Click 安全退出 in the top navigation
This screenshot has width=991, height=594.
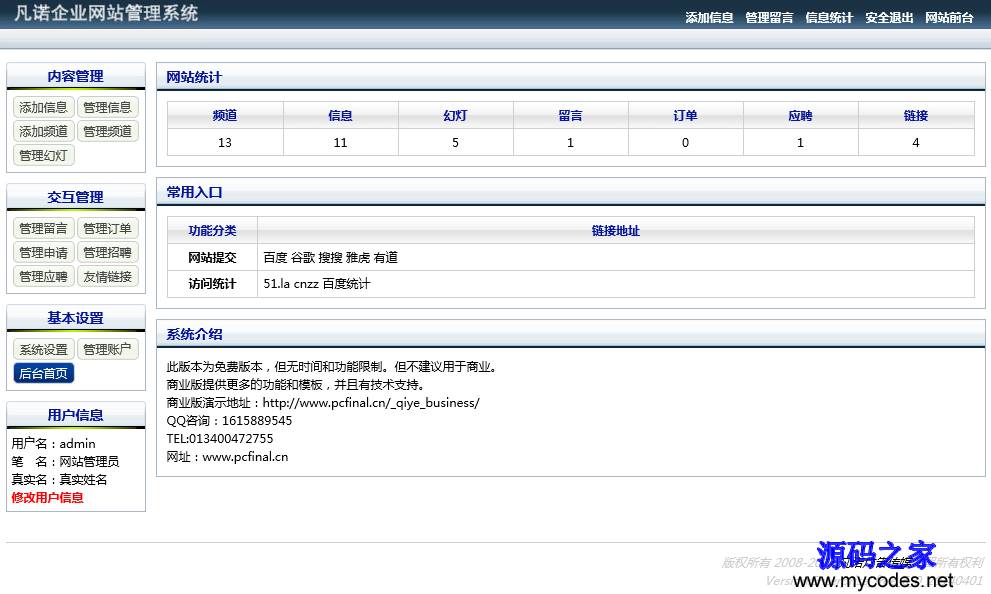(889, 18)
